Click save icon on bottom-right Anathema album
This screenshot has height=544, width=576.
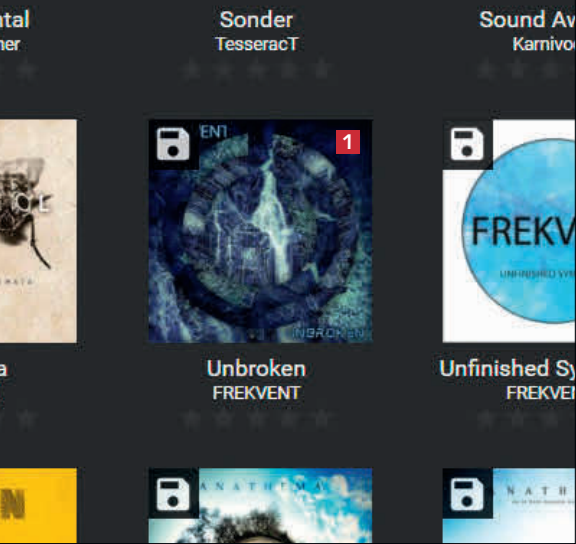467,494
